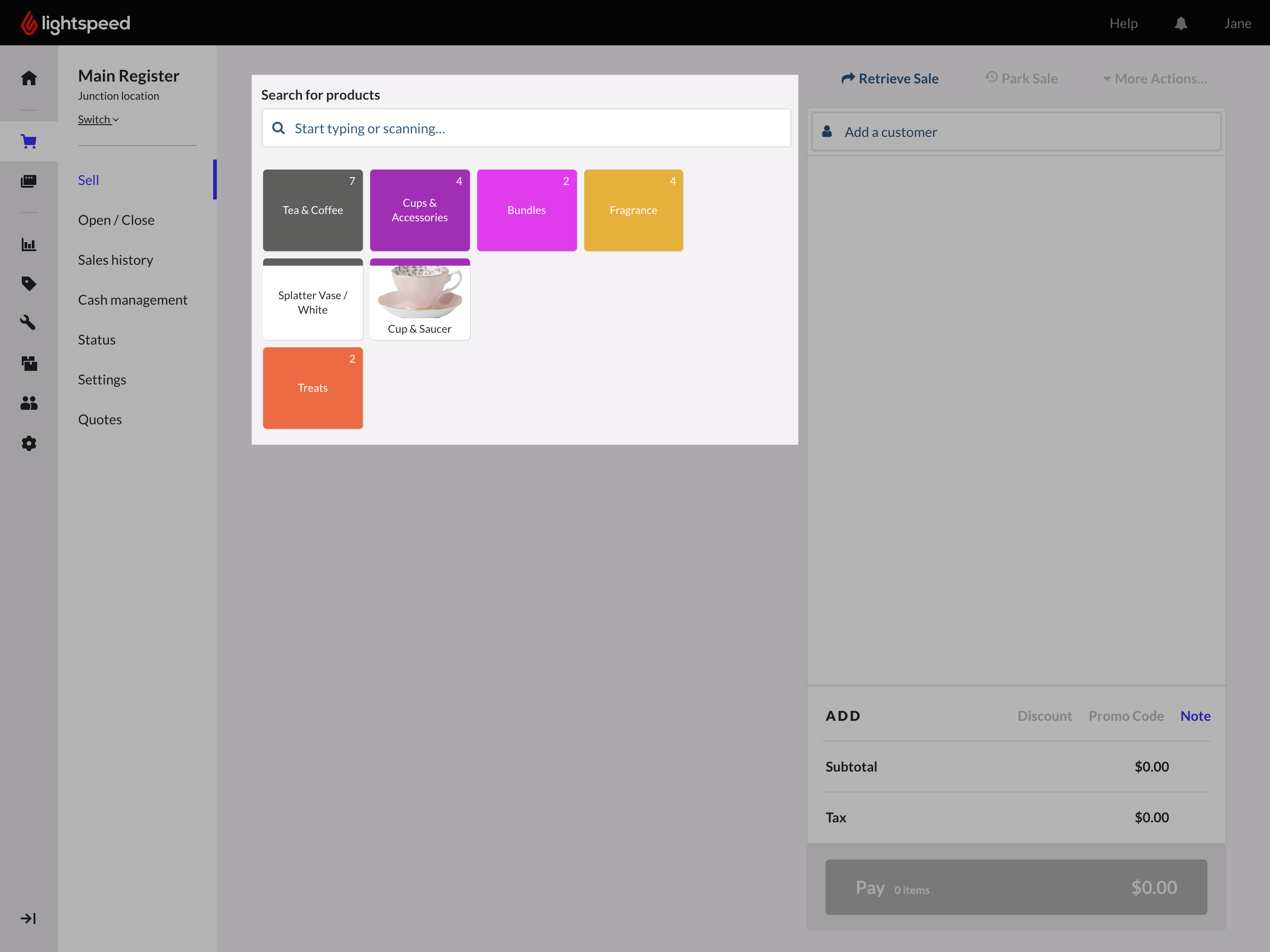The height and width of the screenshot is (952, 1270).
Task: Click the Products tag icon
Action: pos(29,283)
